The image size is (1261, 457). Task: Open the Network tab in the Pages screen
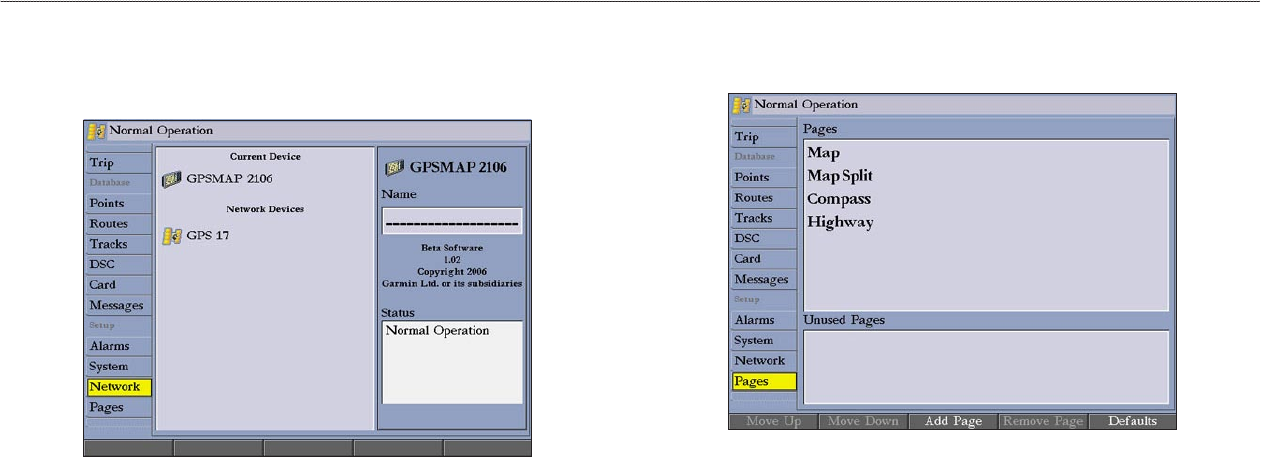[x=760, y=360]
